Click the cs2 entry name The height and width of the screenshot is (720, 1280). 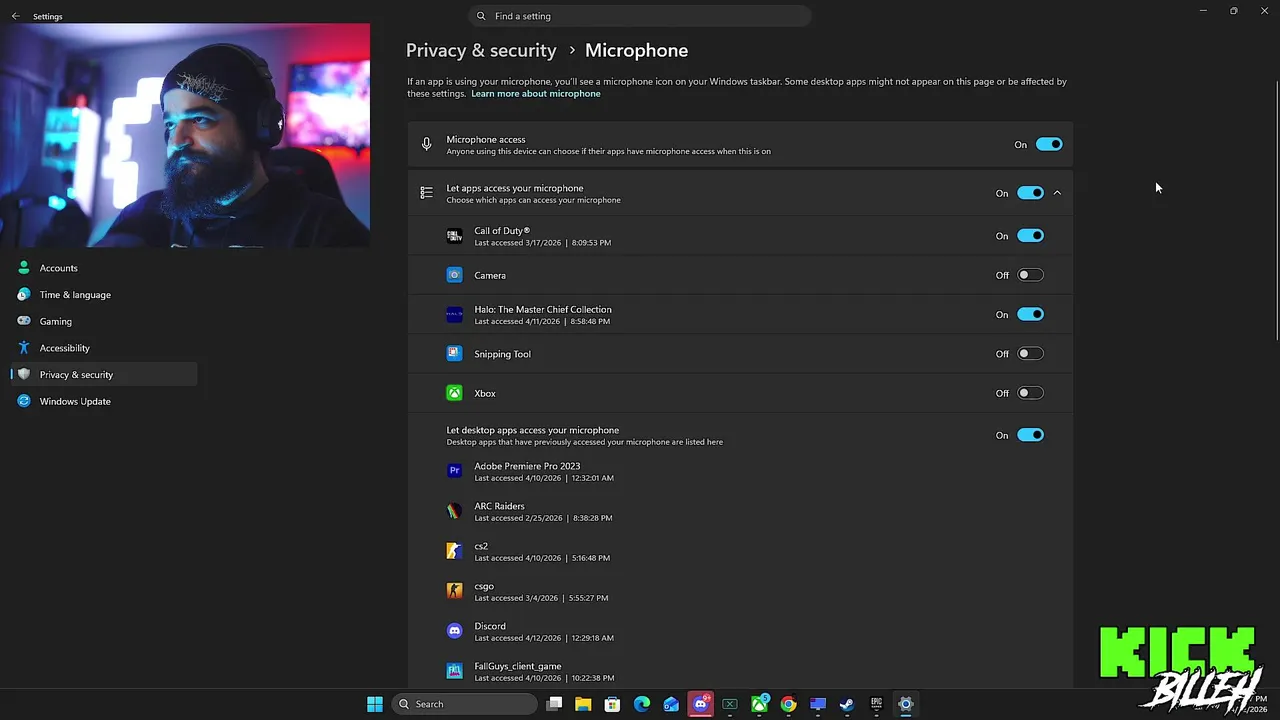coord(481,546)
